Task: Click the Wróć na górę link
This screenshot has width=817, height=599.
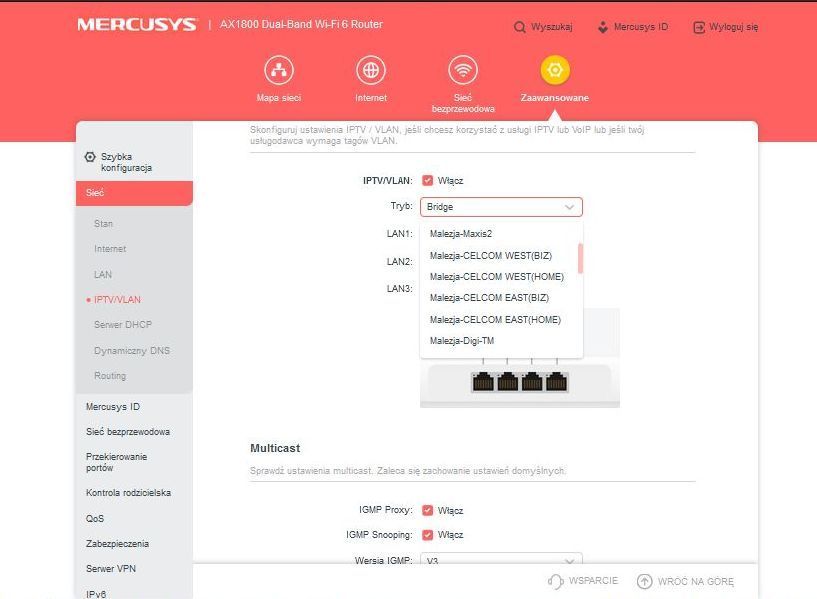Action: pos(685,581)
